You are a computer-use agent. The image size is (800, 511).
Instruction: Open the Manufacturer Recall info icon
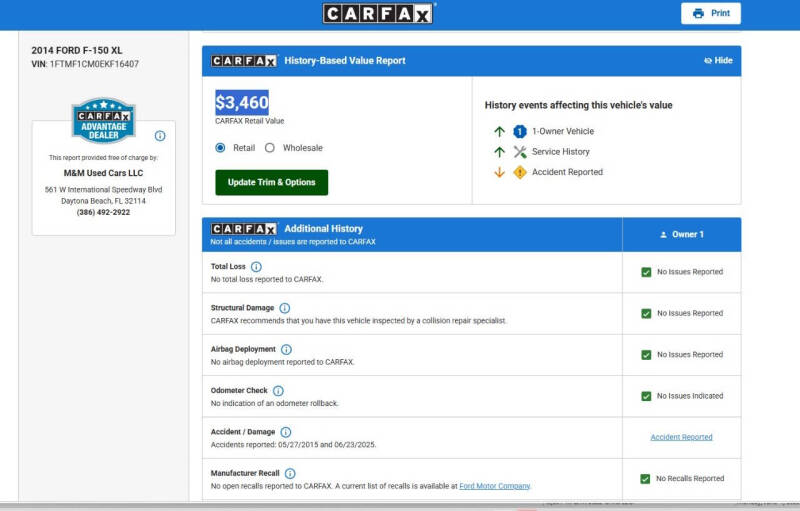pos(290,473)
